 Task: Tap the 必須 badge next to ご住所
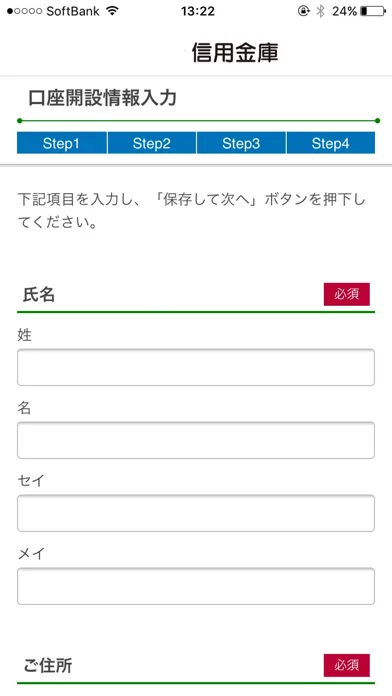(x=347, y=665)
